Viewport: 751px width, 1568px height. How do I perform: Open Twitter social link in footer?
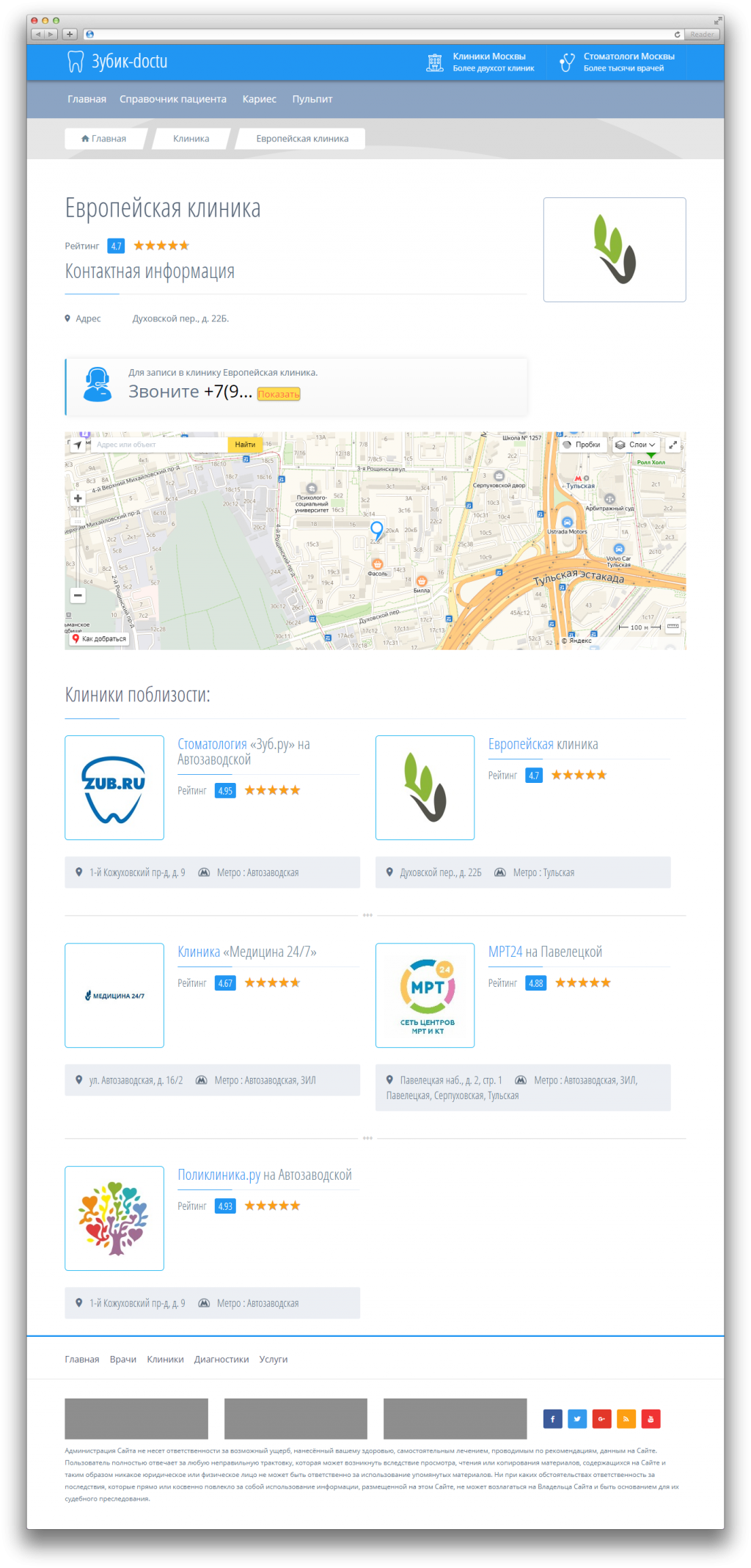577,1418
